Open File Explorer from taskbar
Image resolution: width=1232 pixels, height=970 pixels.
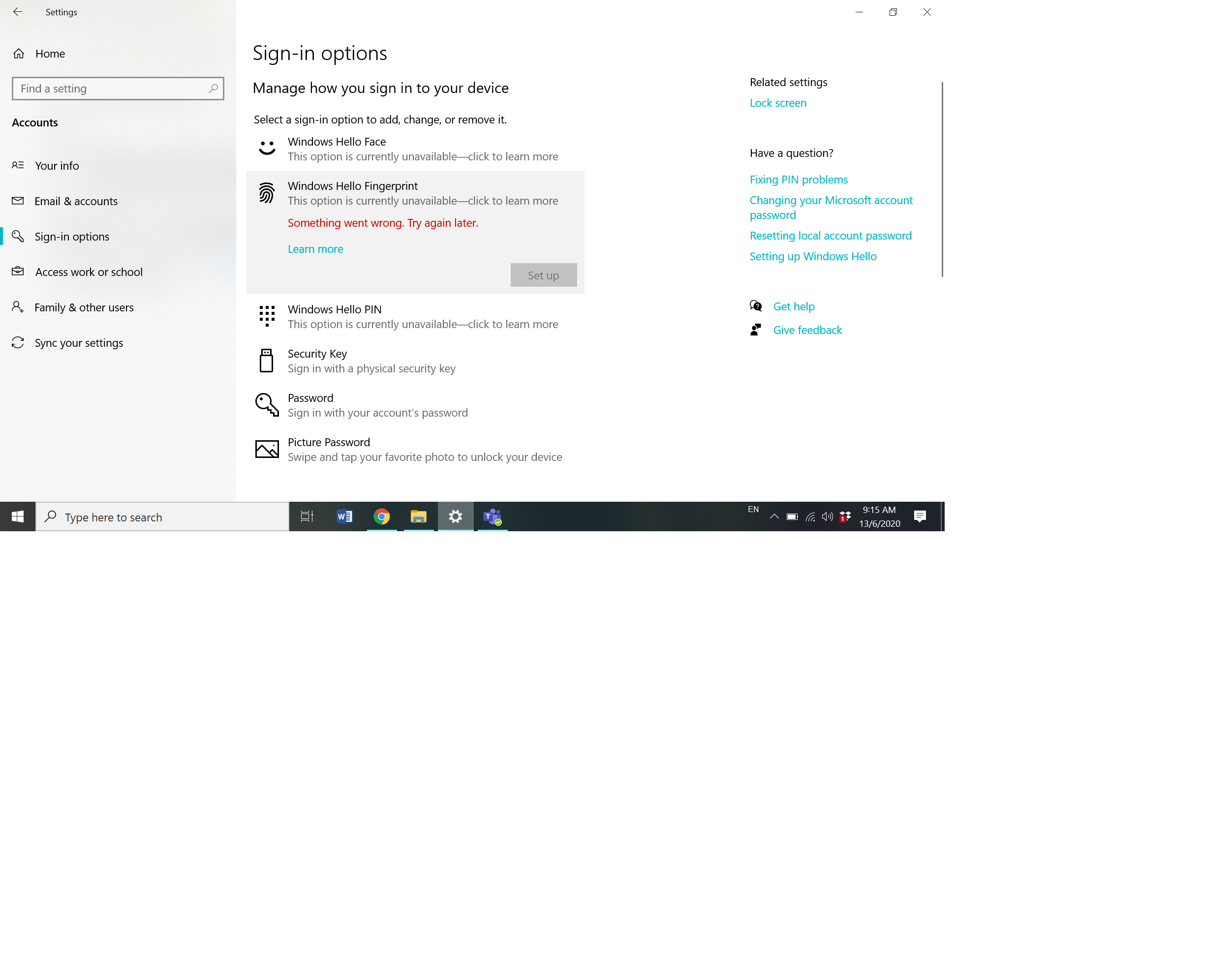coord(419,517)
